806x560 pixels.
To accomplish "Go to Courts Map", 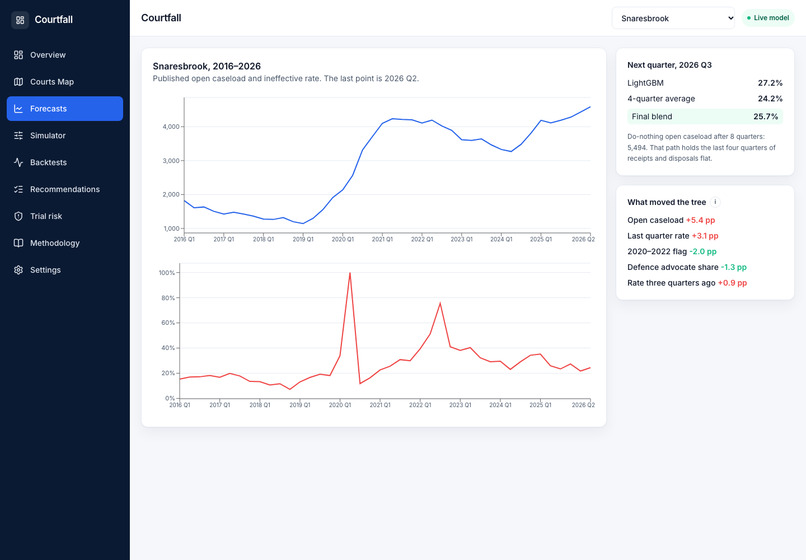I will click(x=65, y=82).
